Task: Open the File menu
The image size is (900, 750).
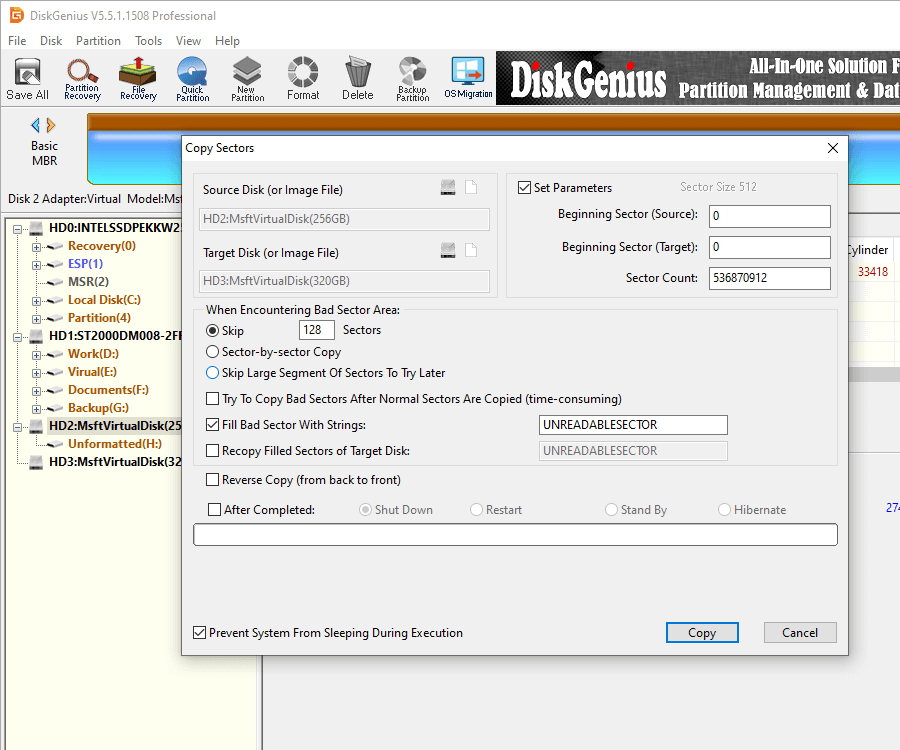Action: (17, 41)
